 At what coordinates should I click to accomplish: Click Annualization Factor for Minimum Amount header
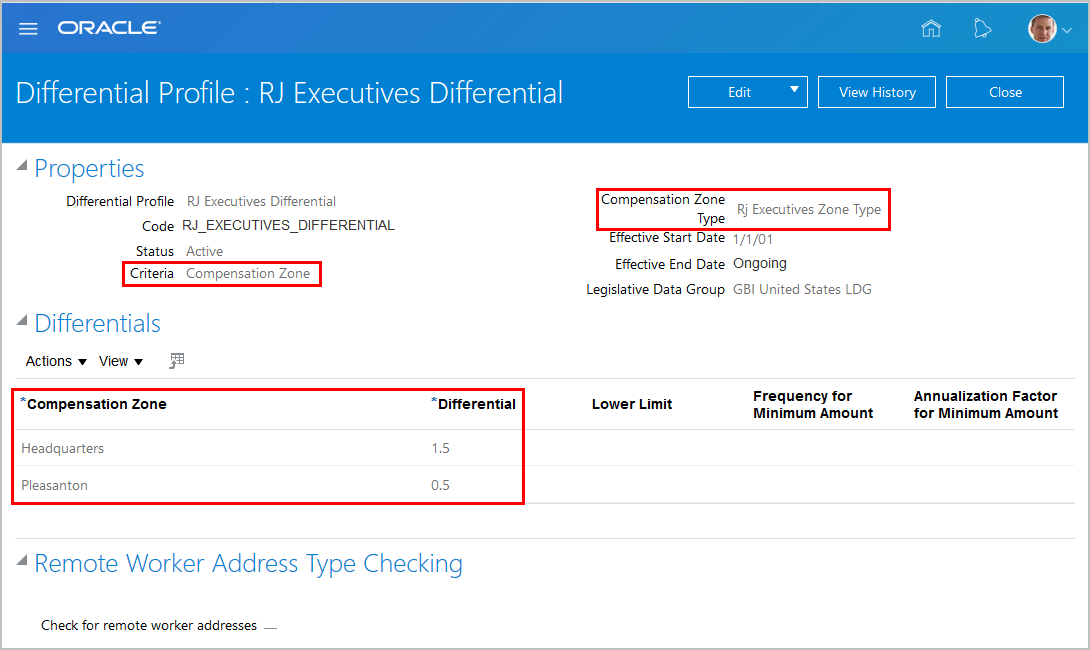[985, 404]
